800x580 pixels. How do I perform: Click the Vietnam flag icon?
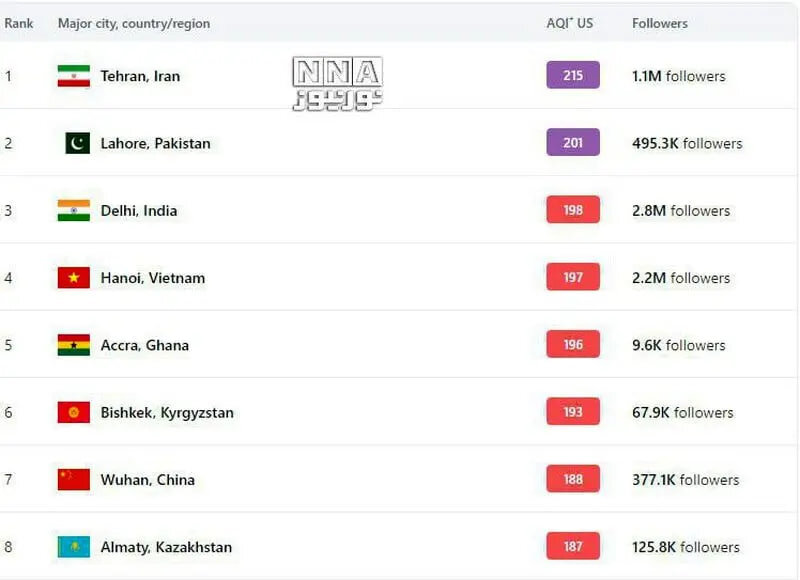point(73,278)
